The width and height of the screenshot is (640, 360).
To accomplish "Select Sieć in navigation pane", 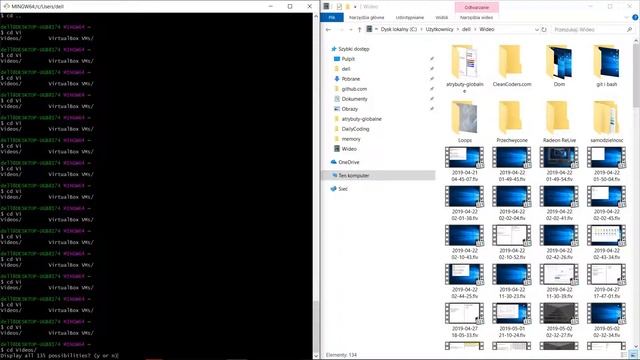I will [342, 189].
